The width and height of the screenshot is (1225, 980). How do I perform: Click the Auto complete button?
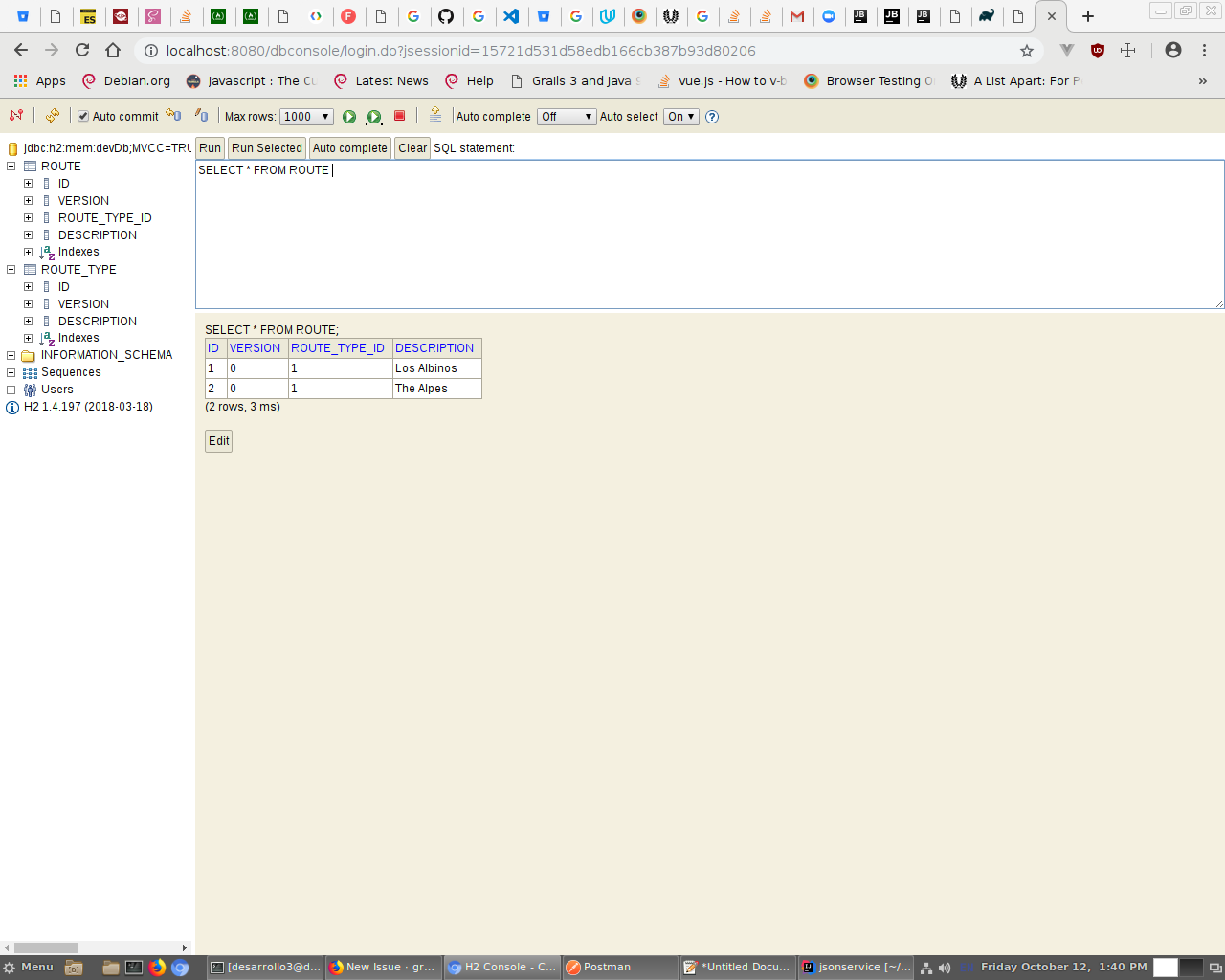[349, 148]
